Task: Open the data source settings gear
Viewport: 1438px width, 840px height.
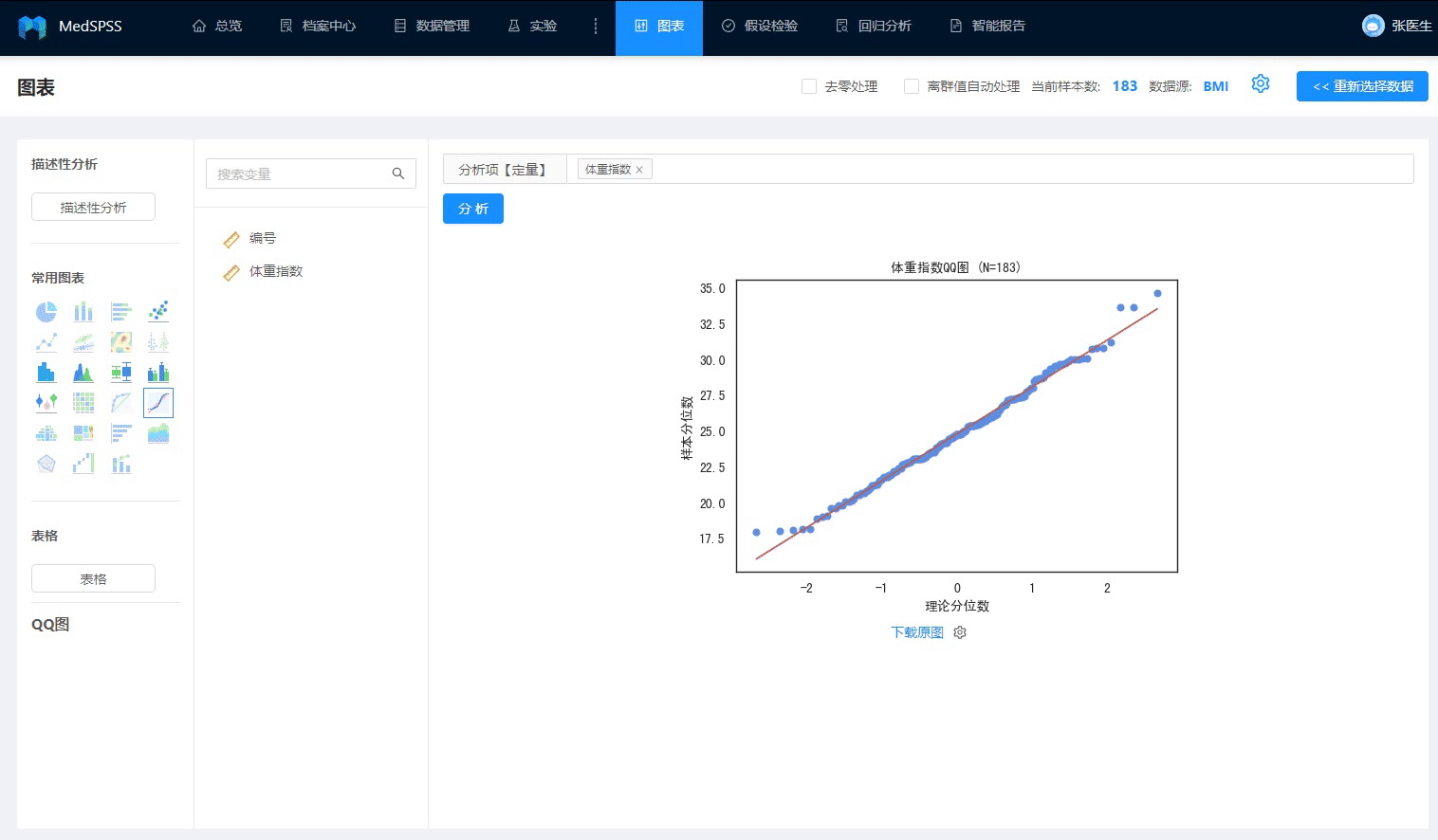Action: (x=1260, y=84)
